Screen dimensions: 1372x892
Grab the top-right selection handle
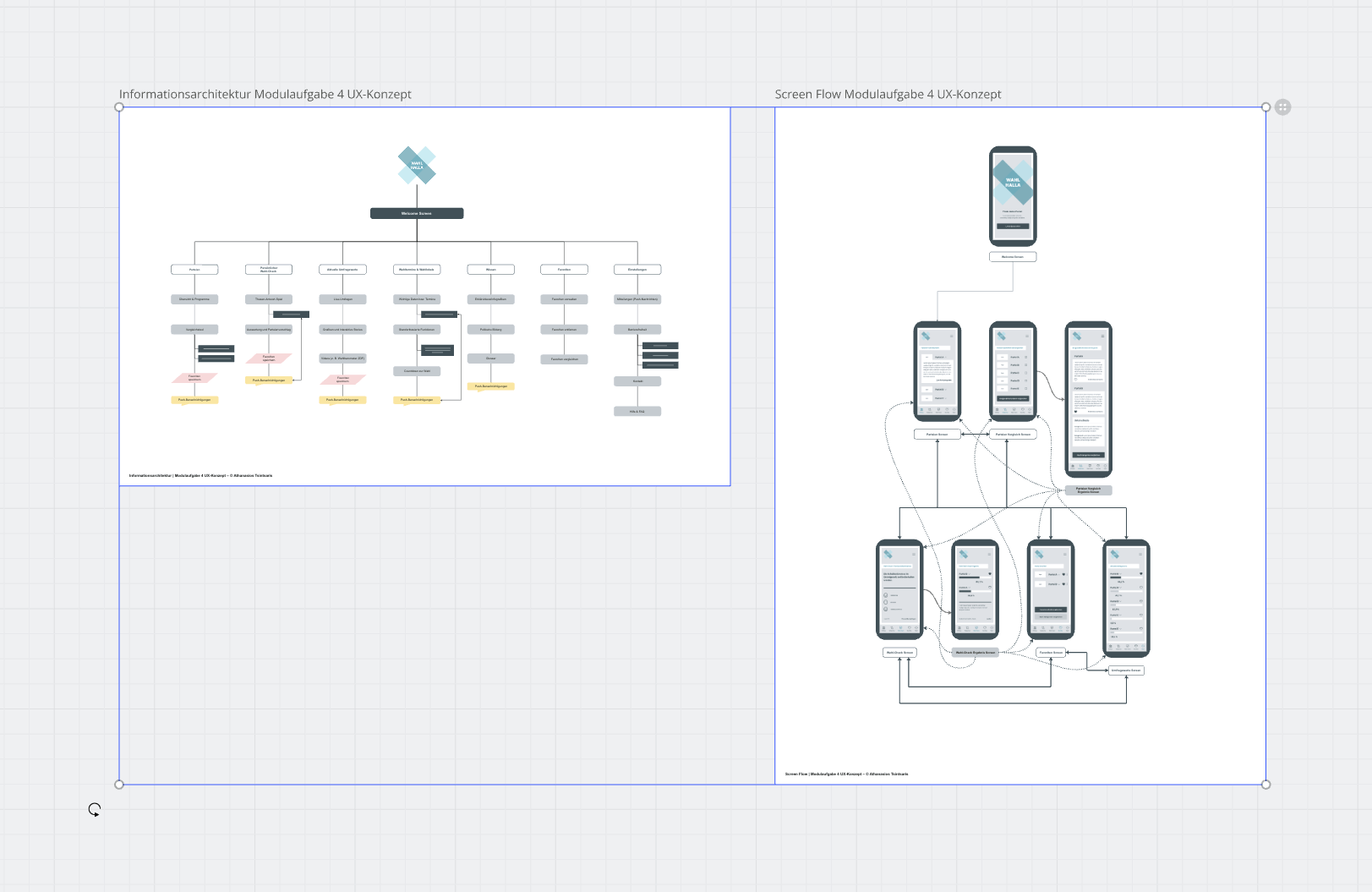click(1265, 107)
